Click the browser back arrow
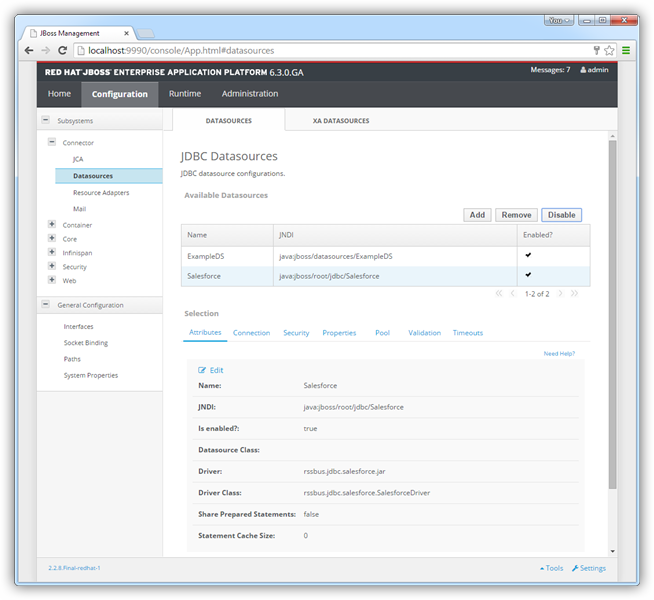654x600 pixels. tap(30, 50)
